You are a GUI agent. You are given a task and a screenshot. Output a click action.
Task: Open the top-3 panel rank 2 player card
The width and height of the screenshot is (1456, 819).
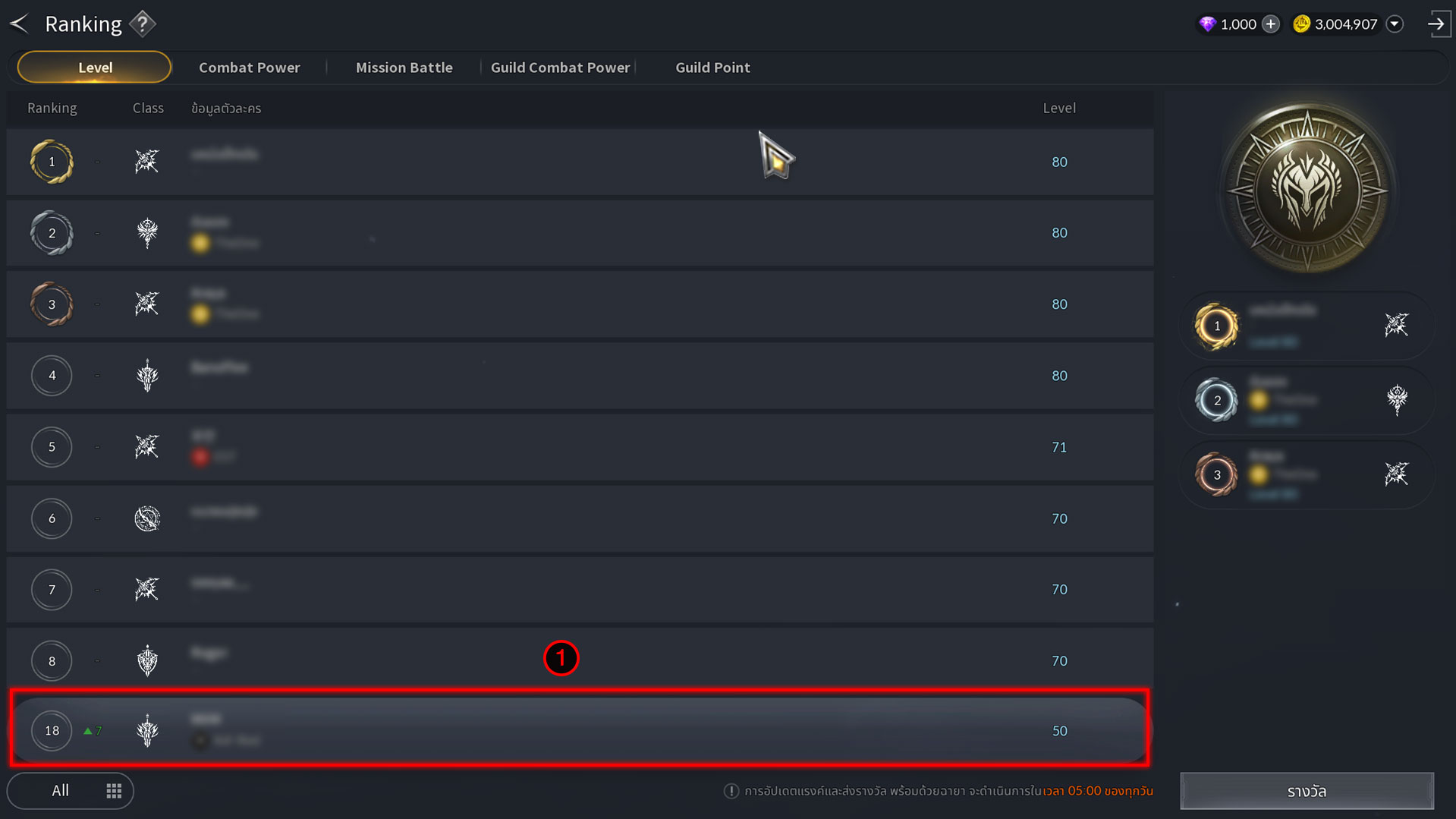[1307, 400]
